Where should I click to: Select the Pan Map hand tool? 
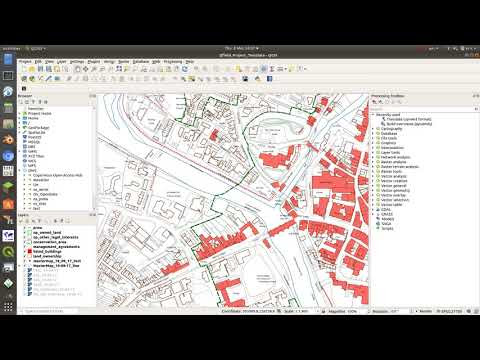(x=78, y=69)
